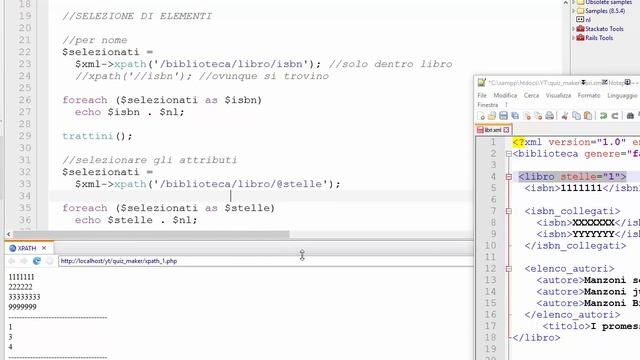Click Save All icon in Notepad++ toolbar

tap(515, 116)
